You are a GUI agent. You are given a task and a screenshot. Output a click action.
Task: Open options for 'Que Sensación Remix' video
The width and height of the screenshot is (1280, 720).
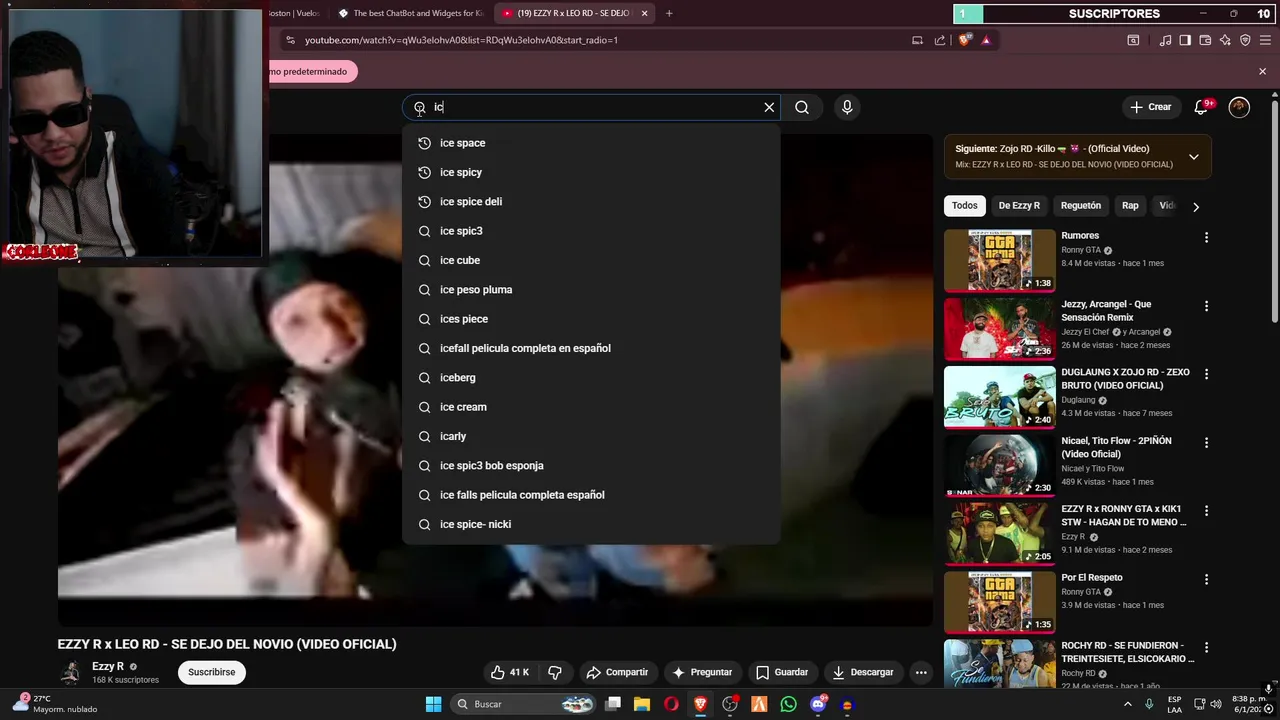coord(1206,306)
